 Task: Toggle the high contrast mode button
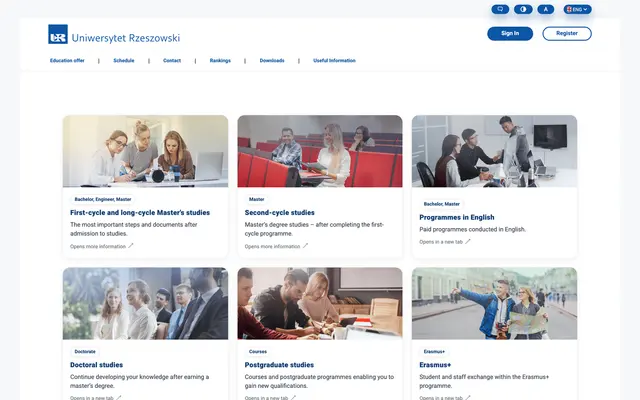coord(523,9)
